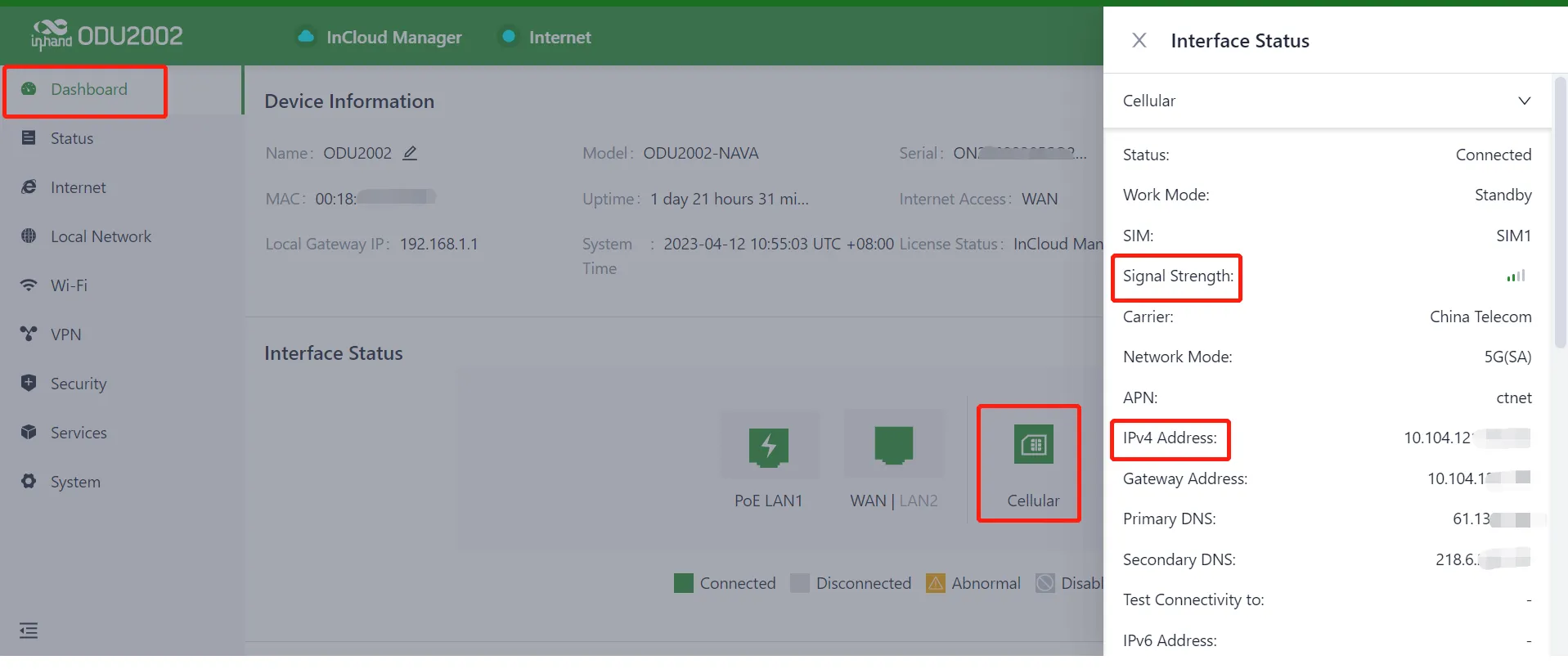Viewport: 1568px width, 669px height.
Task: Click the SIM value SIM1
Action: tap(1513, 236)
